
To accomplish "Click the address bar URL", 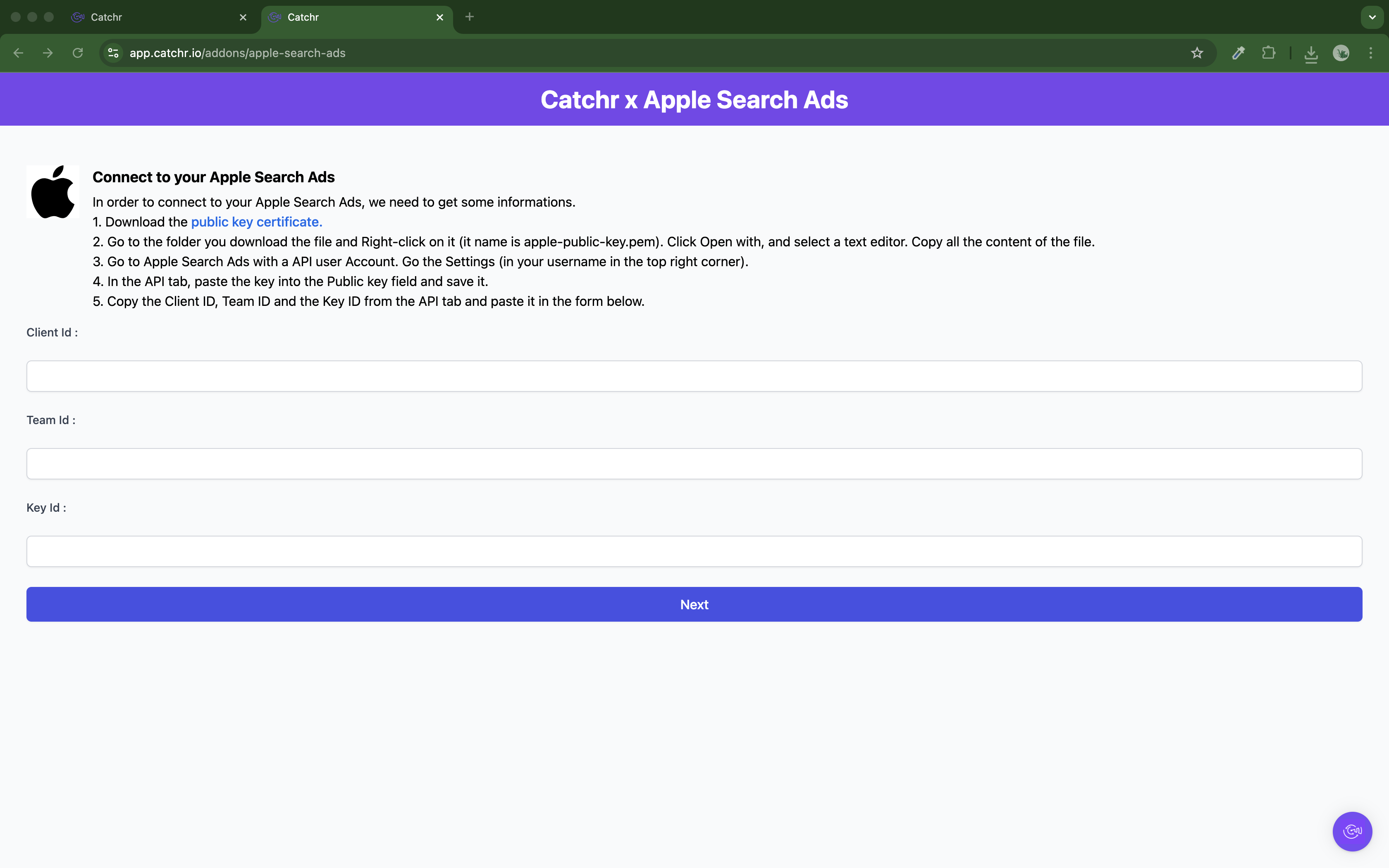I will point(238,53).
